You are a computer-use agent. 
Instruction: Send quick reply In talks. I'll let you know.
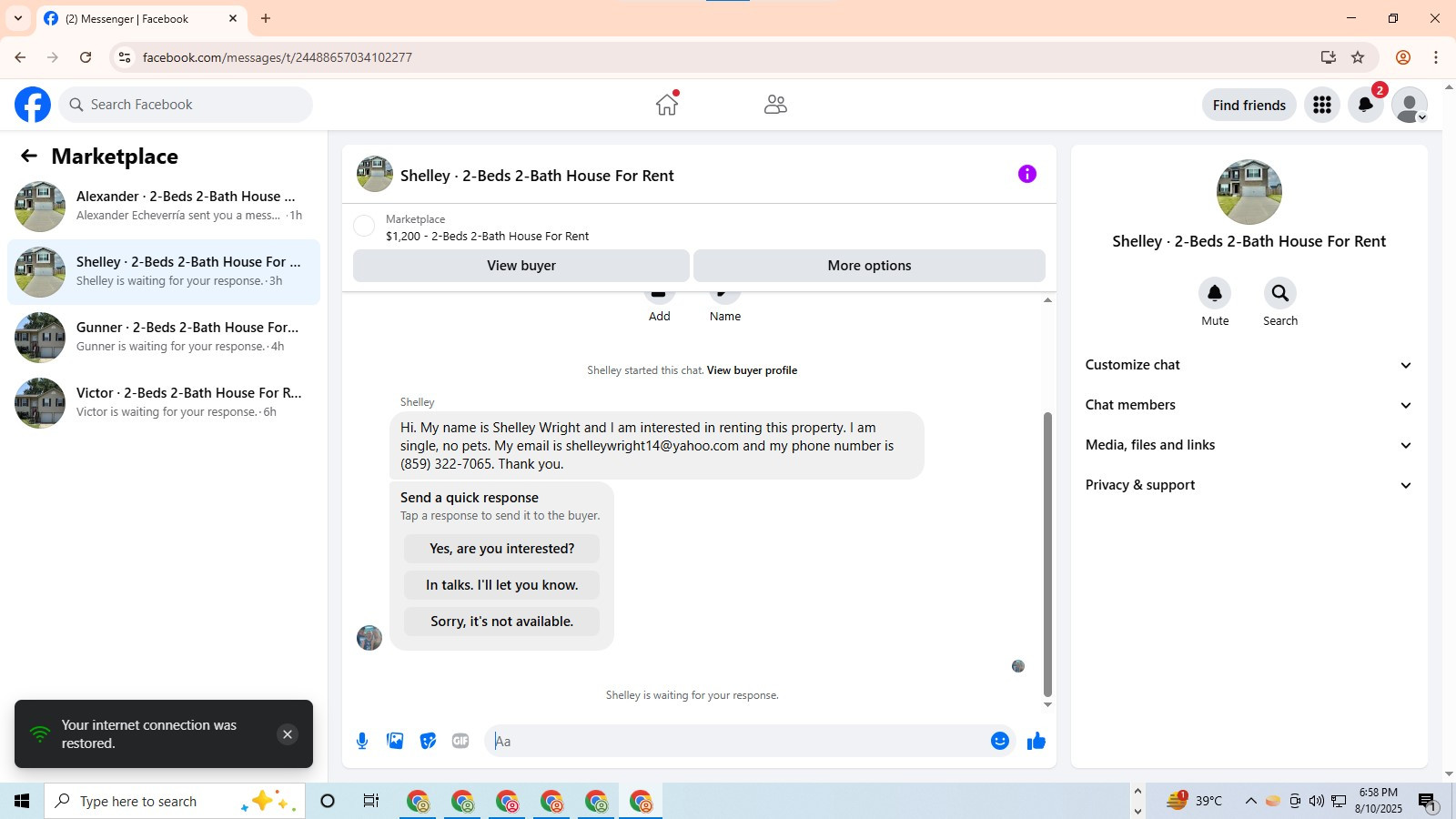(x=501, y=585)
